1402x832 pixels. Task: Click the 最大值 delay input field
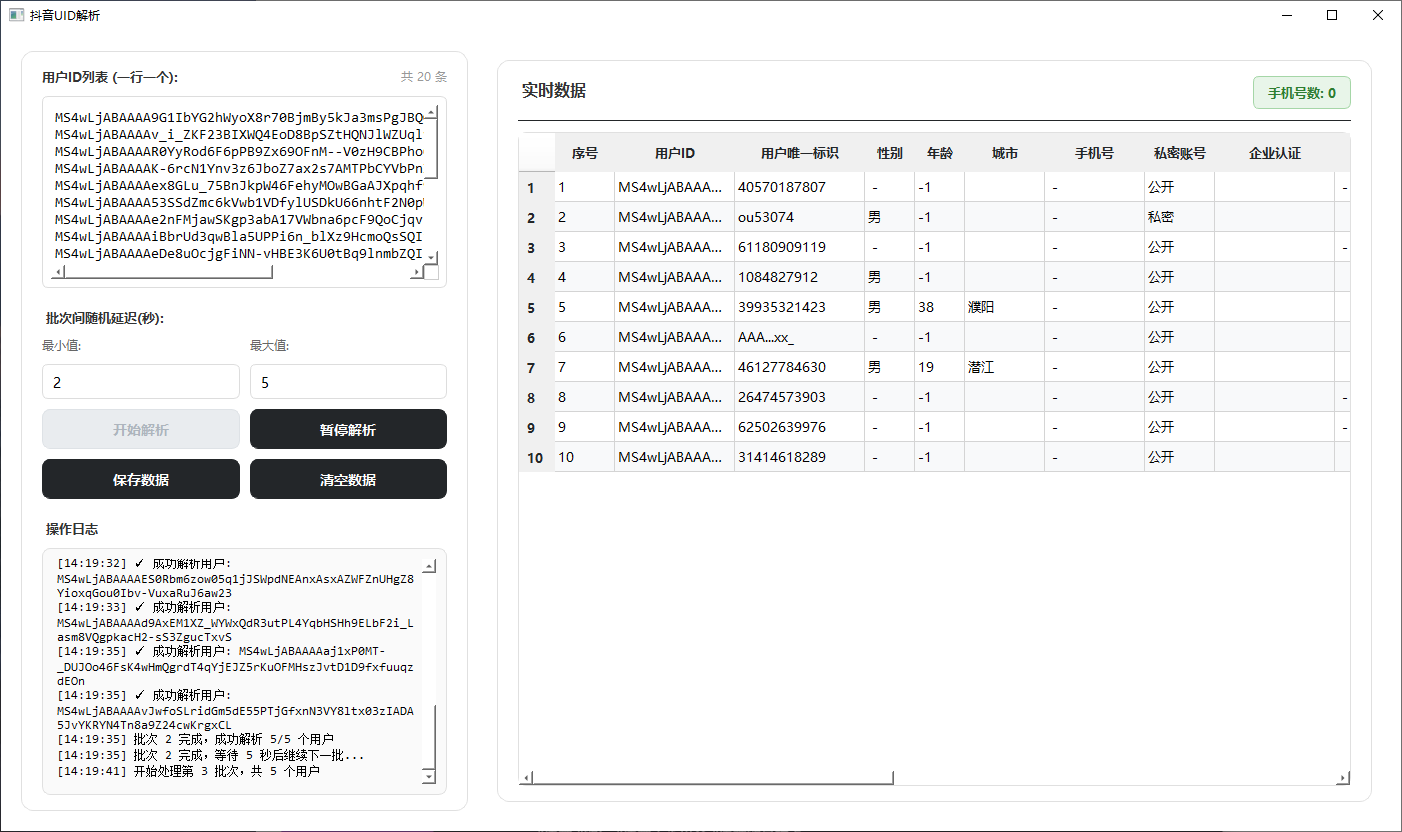pos(348,382)
